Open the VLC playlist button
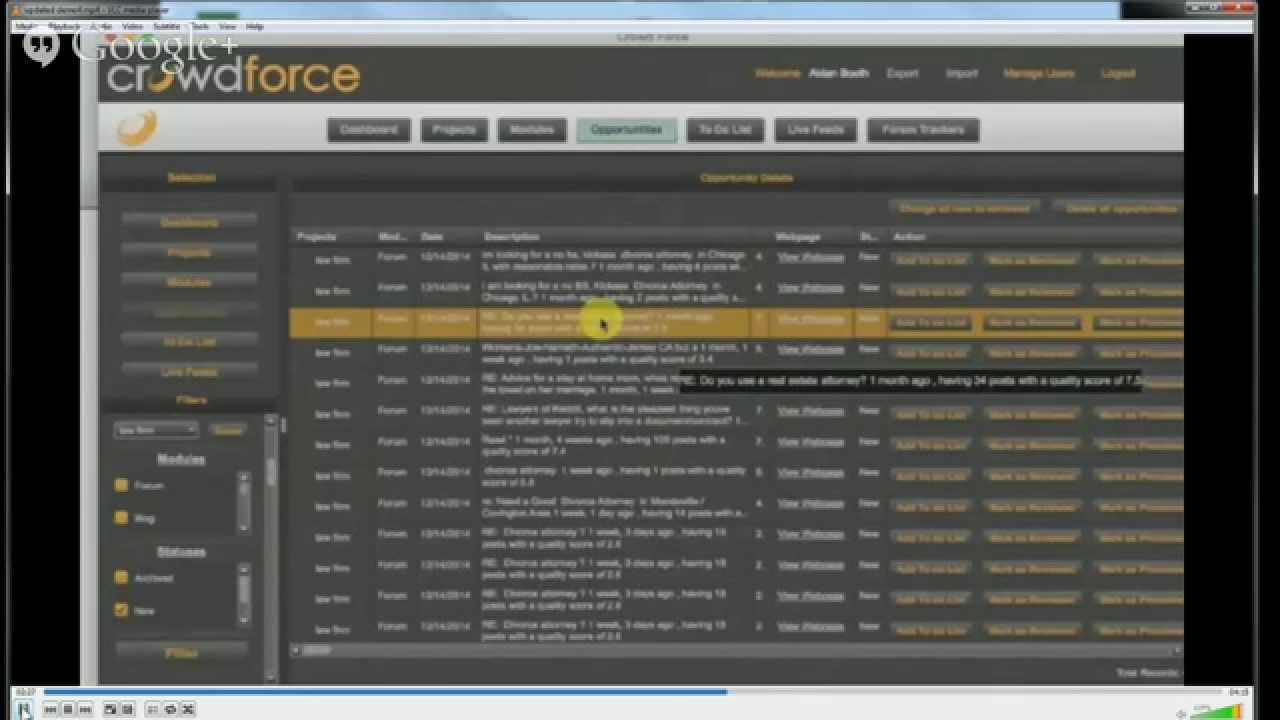The image size is (1280, 720). (x=153, y=709)
